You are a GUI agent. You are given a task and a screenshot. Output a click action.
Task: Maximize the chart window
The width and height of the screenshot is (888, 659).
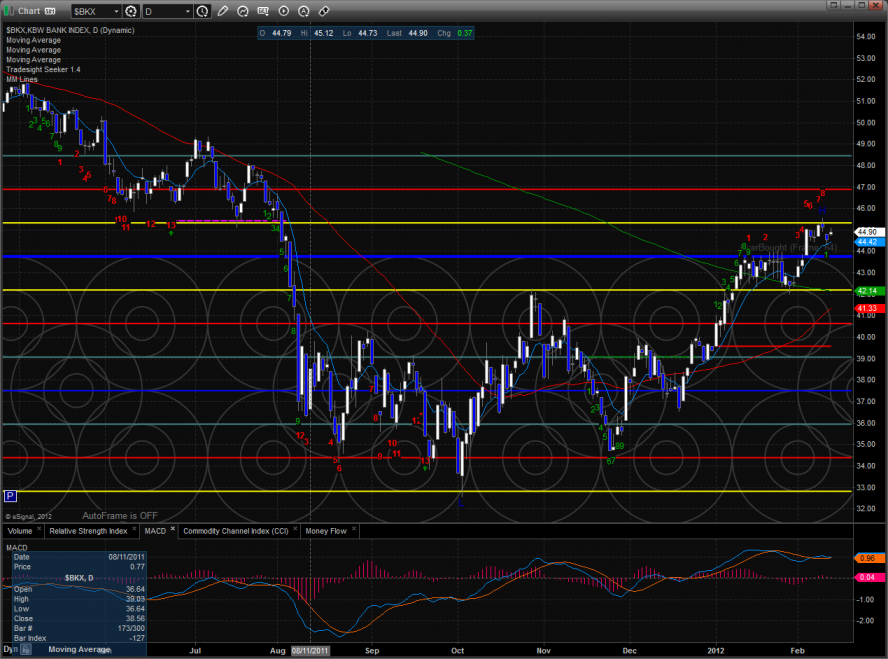tap(861, 5)
